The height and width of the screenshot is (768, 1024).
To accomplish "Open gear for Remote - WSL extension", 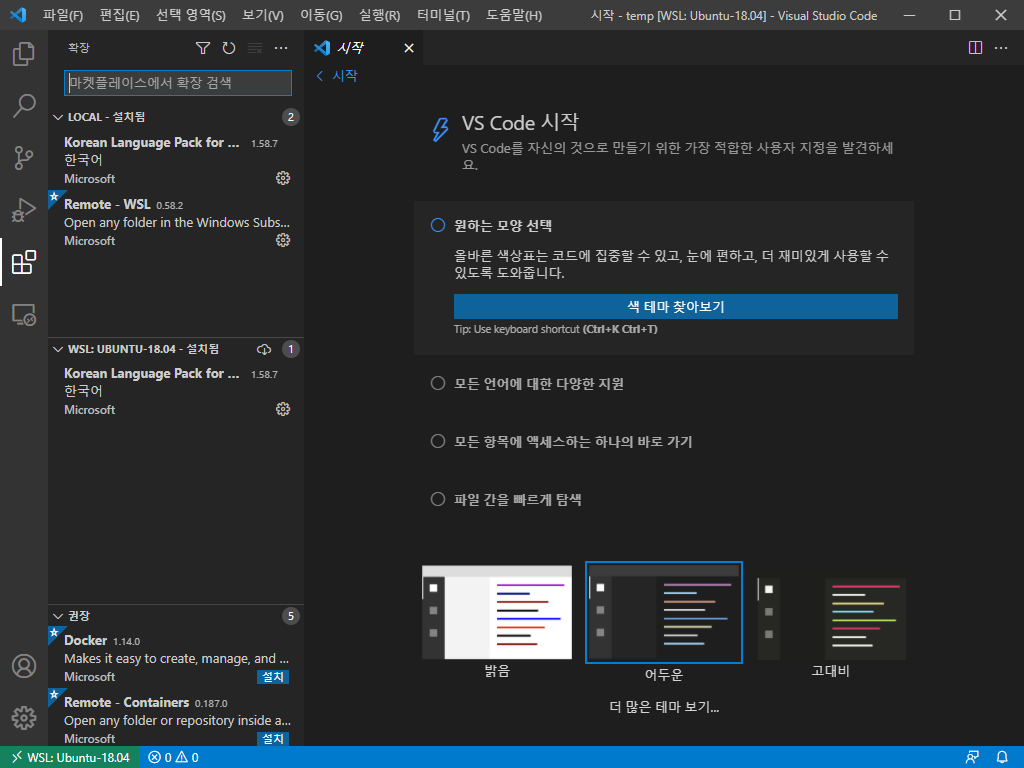I will click(x=283, y=240).
